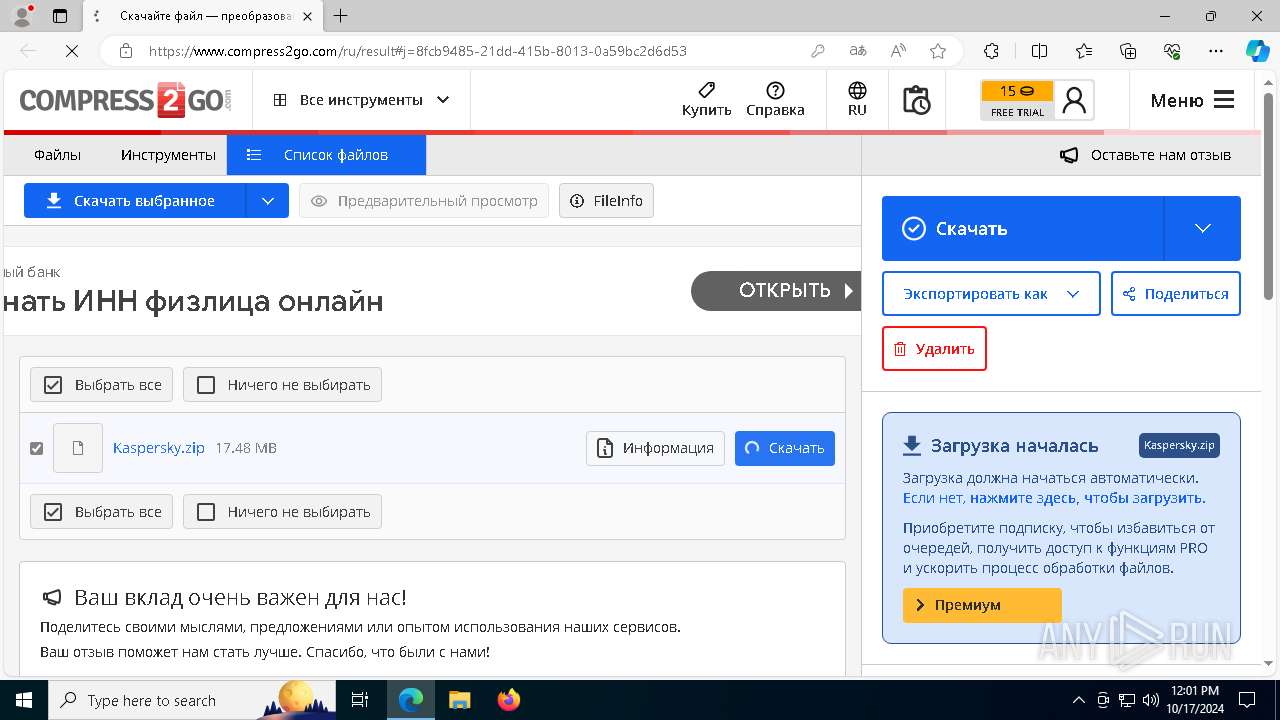This screenshot has height=720, width=1280.
Task: Open the Меню hamburger menu
Action: tap(1192, 100)
